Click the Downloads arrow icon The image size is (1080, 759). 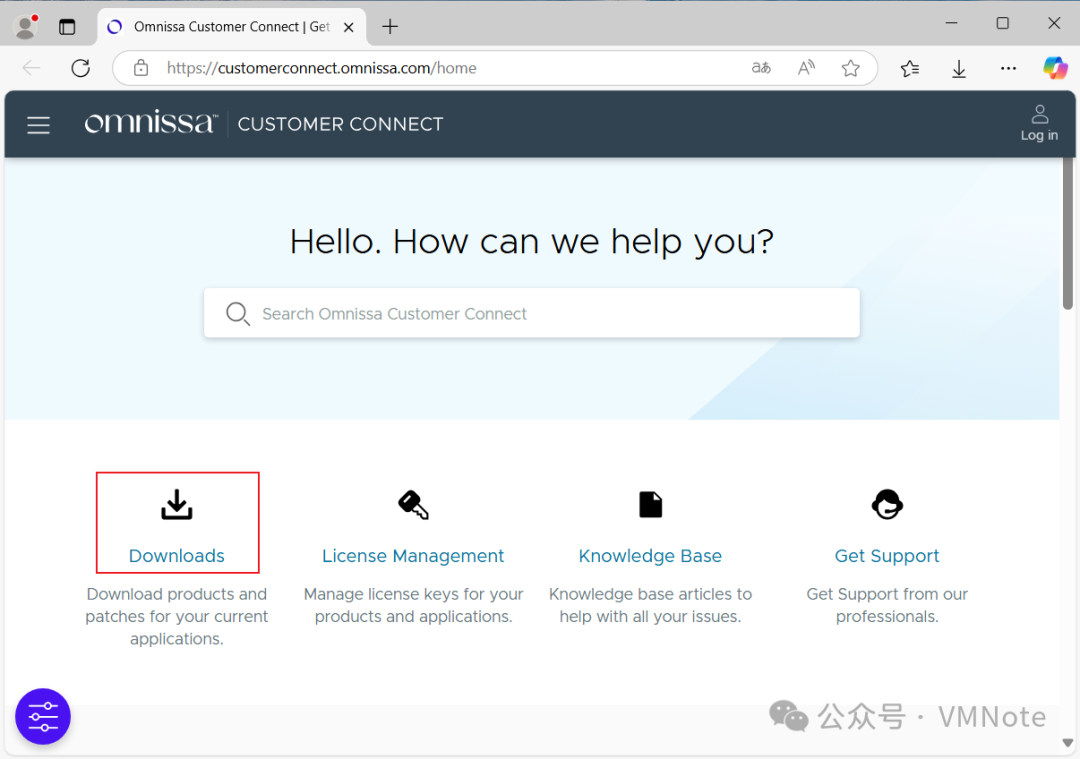pyautogui.click(x=177, y=504)
